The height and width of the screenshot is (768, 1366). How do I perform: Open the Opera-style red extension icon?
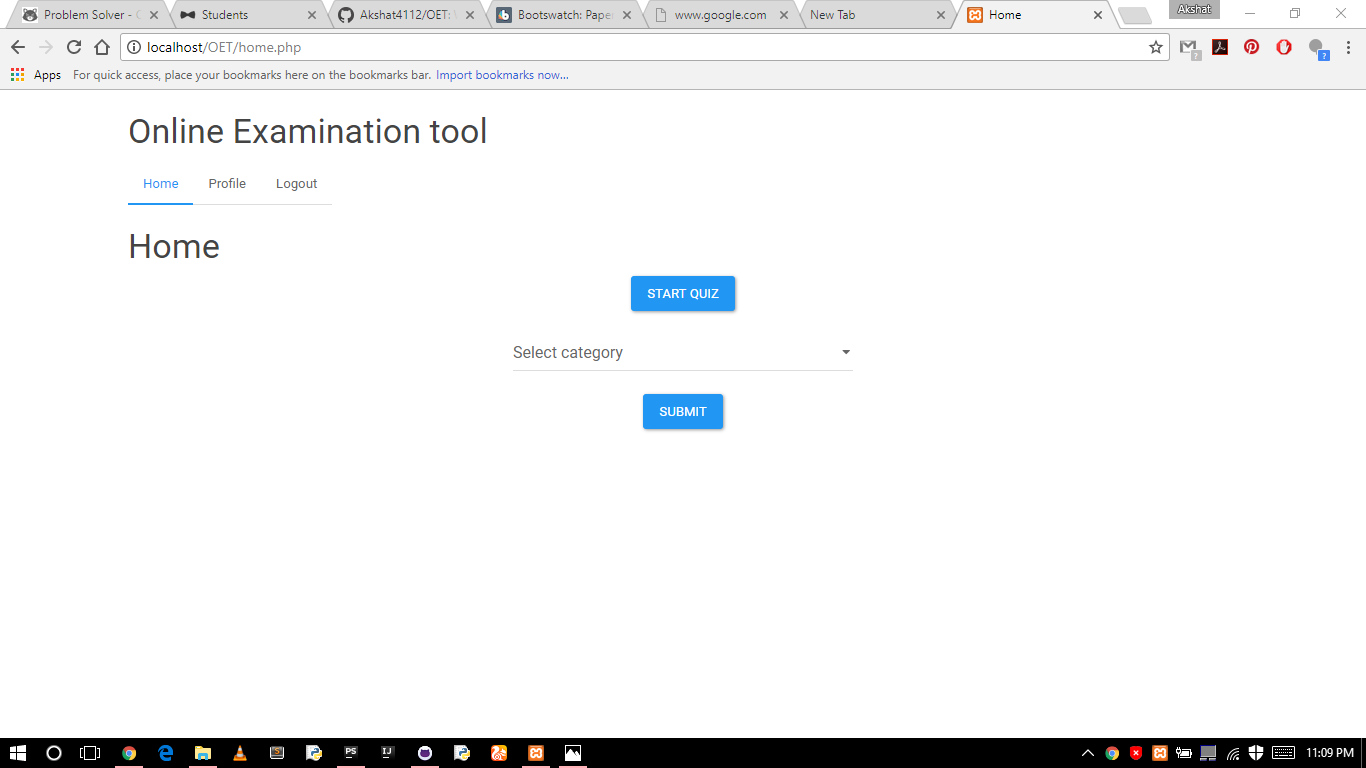click(x=1284, y=47)
